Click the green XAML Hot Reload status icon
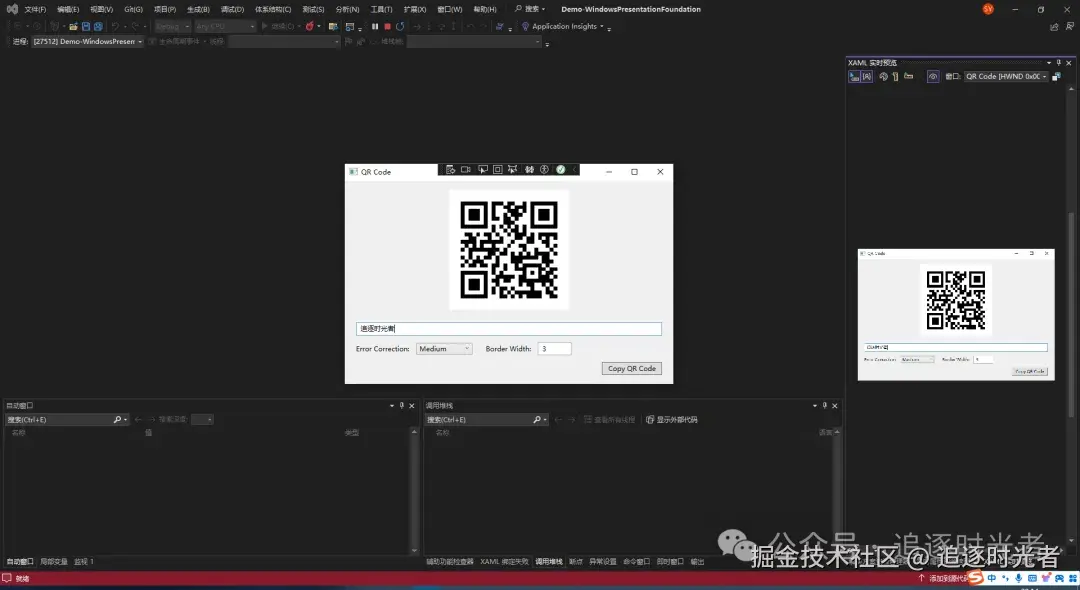1080x590 pixels. 560,169
